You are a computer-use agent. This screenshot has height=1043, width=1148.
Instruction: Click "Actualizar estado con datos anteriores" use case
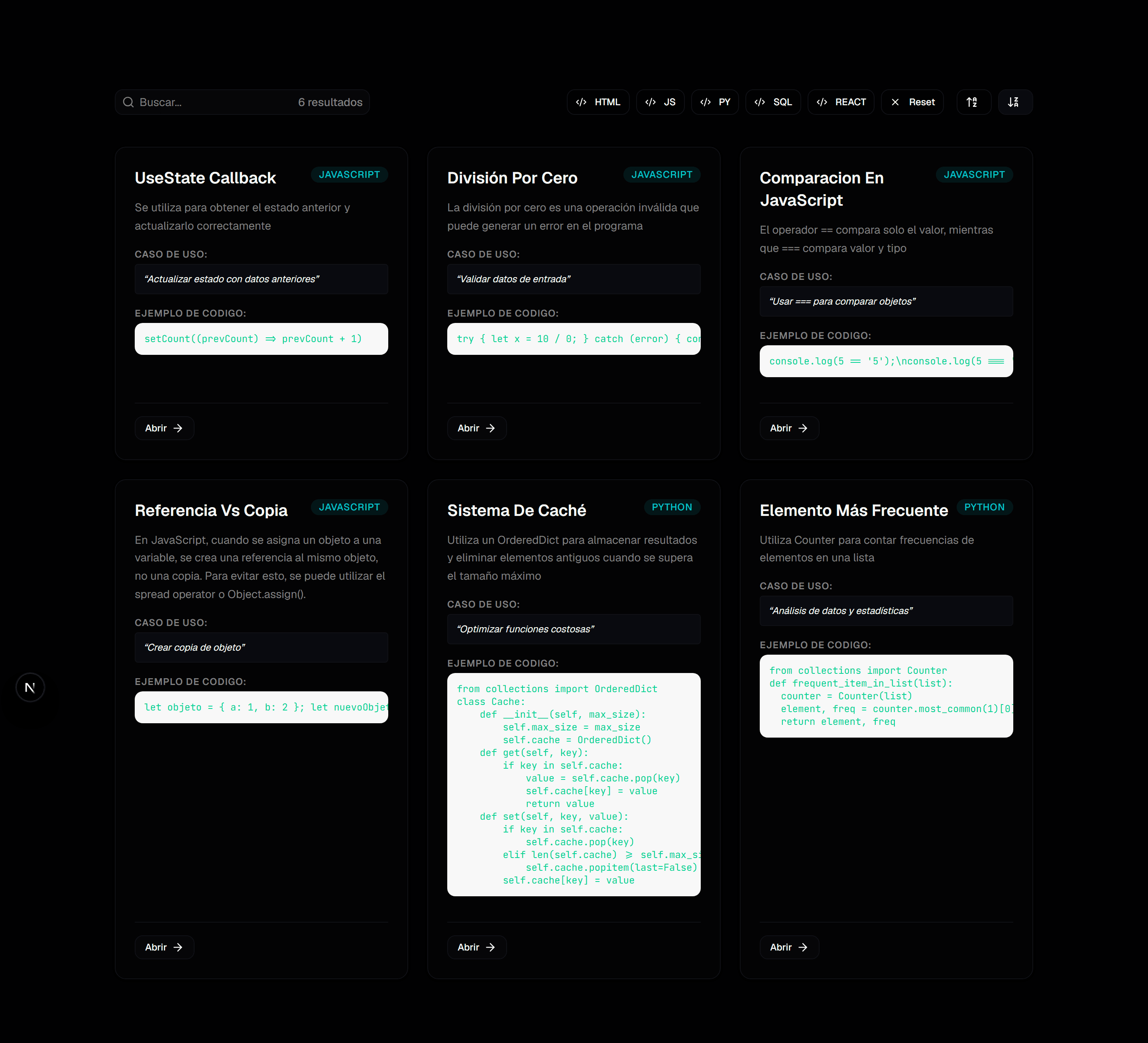[x=261, y=279]
